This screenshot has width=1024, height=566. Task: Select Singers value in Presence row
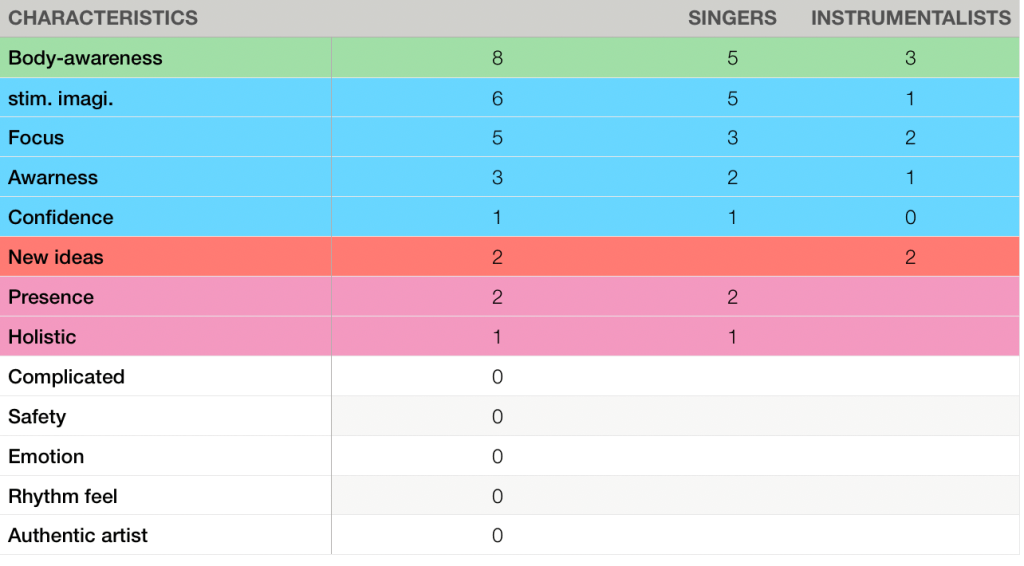coord(732,298)
